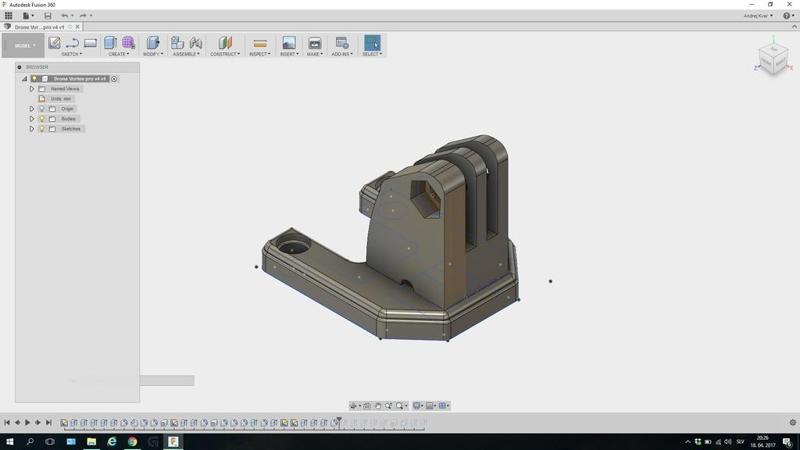
Task: Collapse the BROWSER panel with its dot
Action: pos(19,67)
